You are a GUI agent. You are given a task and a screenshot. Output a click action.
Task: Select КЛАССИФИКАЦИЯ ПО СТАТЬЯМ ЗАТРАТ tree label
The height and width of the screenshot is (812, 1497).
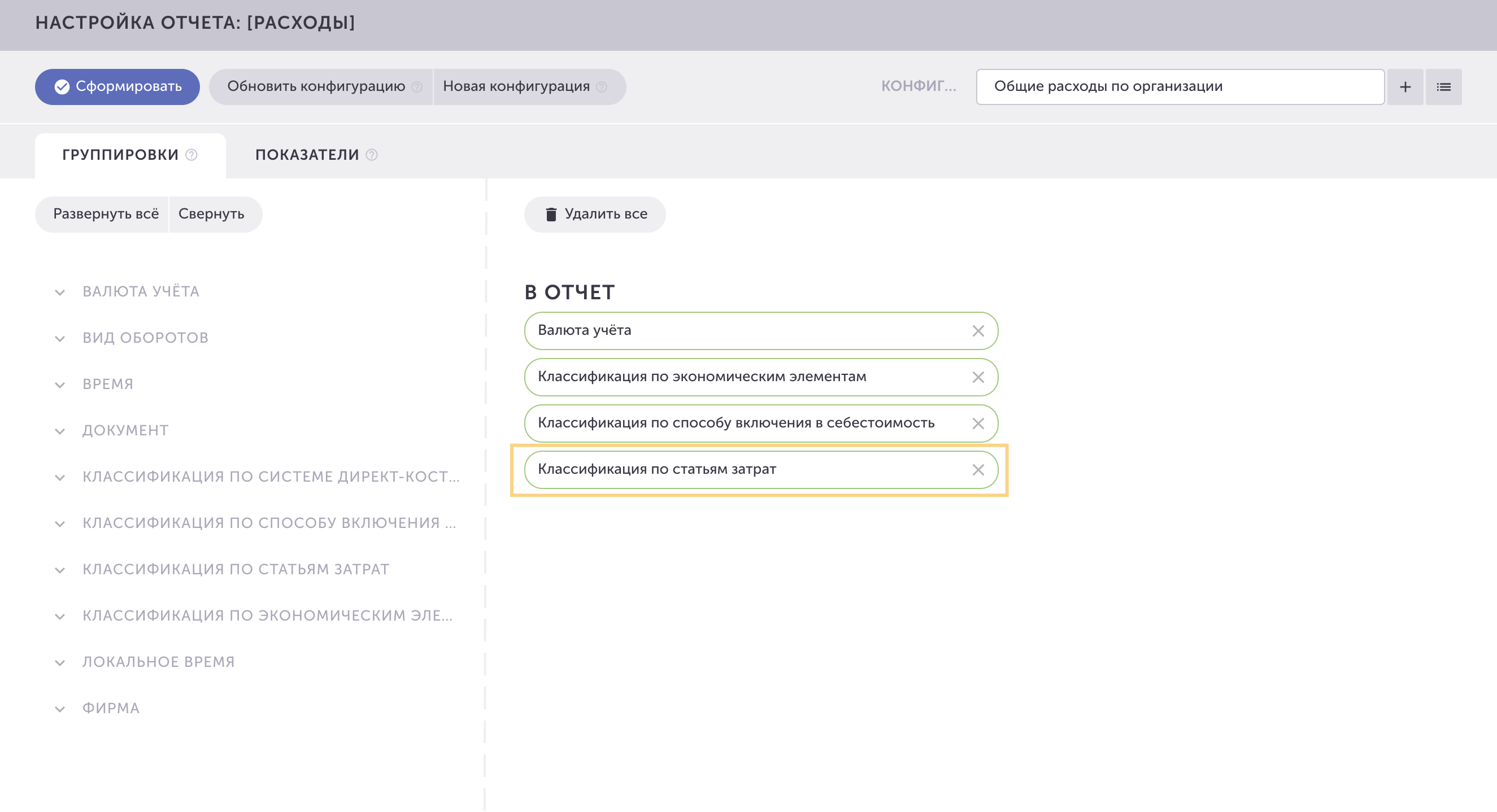(236, 570)
